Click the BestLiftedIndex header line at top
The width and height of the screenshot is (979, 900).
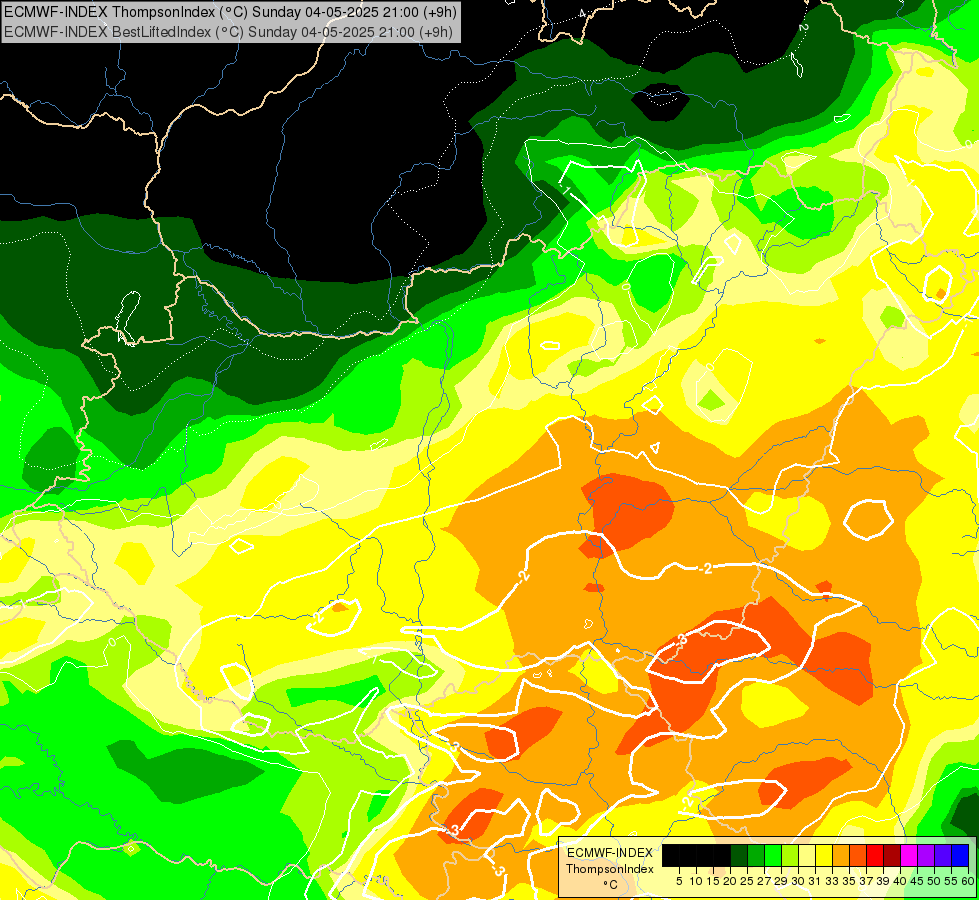229,31
